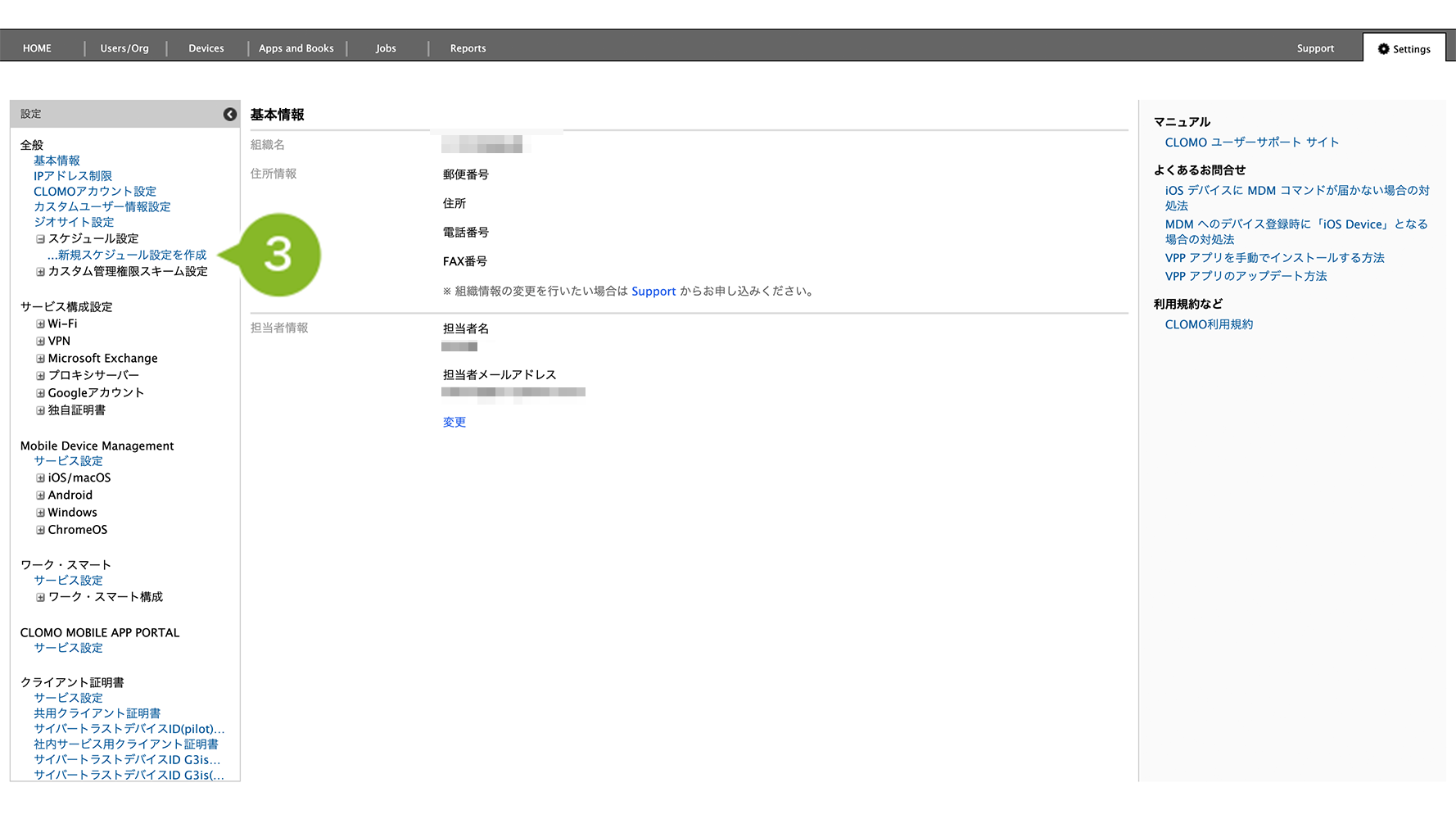This screenshot has width=1456, height=819.
Task: Click 新規スケジュール設定を作成 link
Action: coord(131,256)
